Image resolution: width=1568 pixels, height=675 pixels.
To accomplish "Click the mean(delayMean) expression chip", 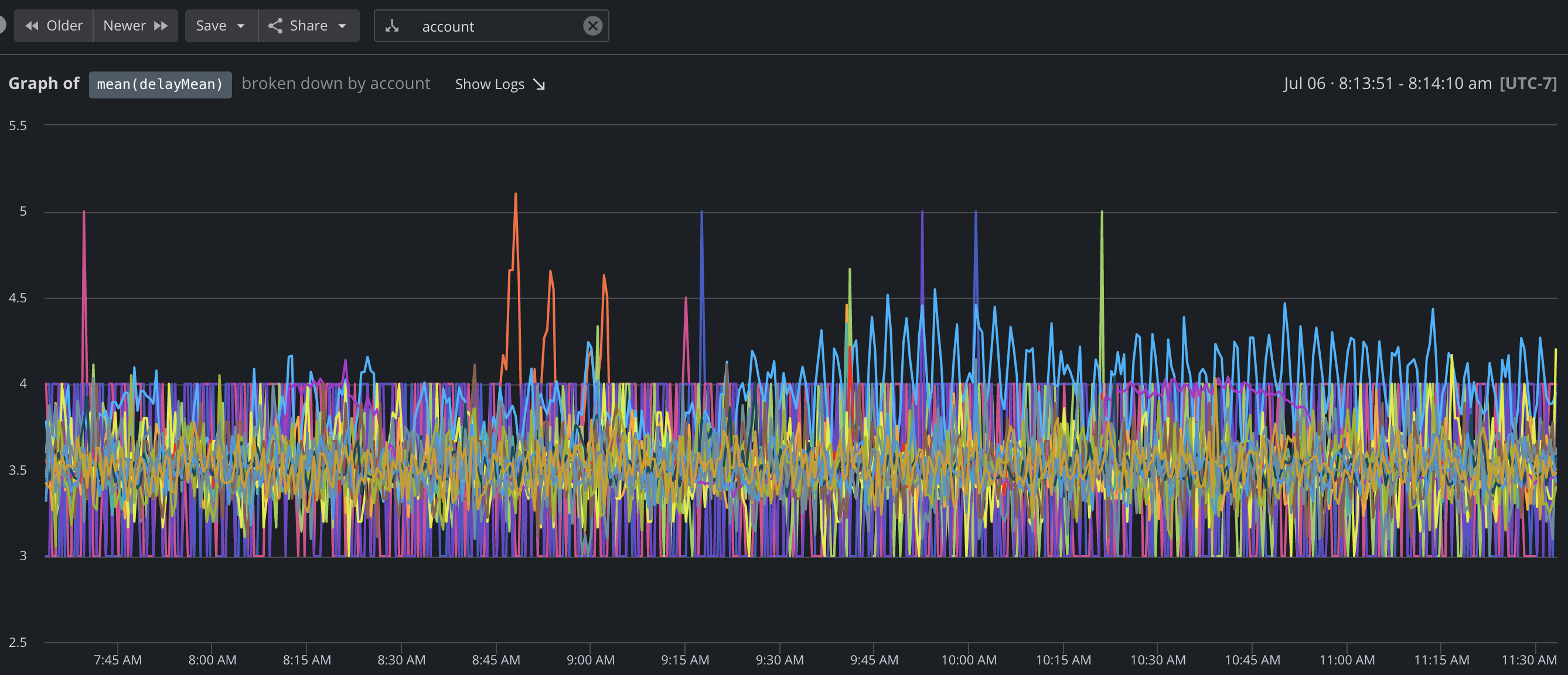I will [160, 84].
